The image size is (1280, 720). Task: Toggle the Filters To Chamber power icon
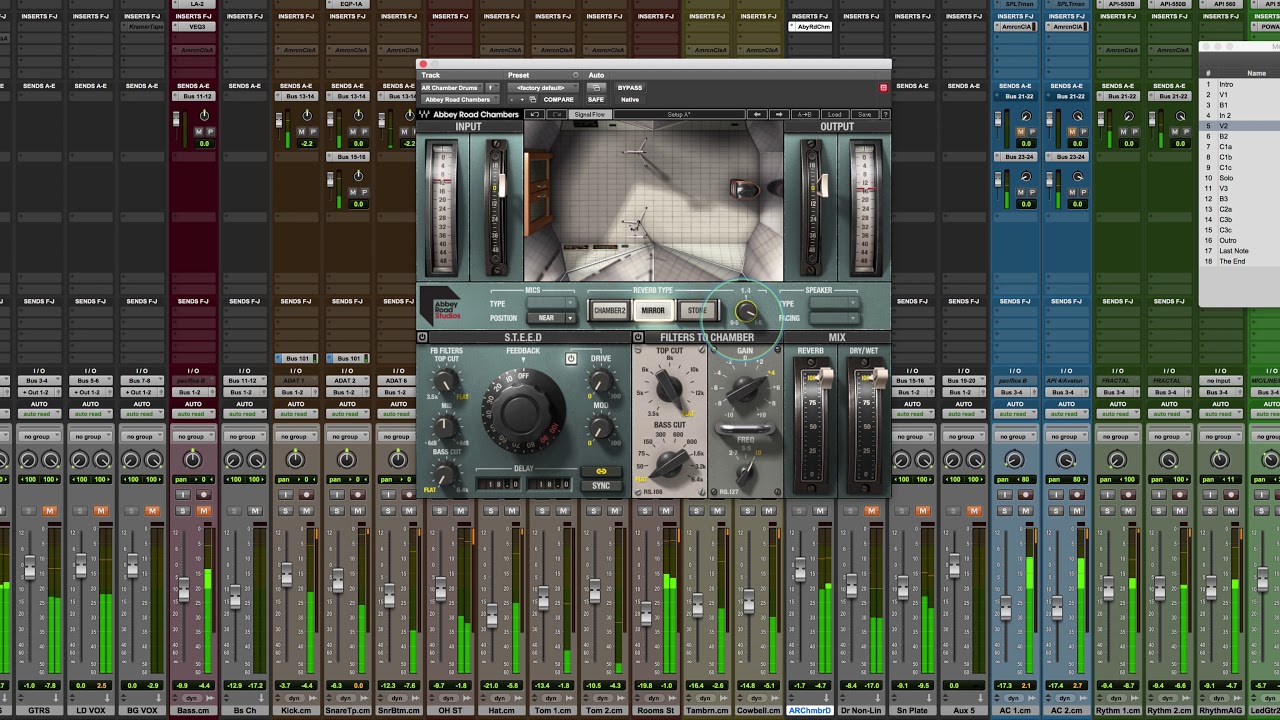point(638,338)
